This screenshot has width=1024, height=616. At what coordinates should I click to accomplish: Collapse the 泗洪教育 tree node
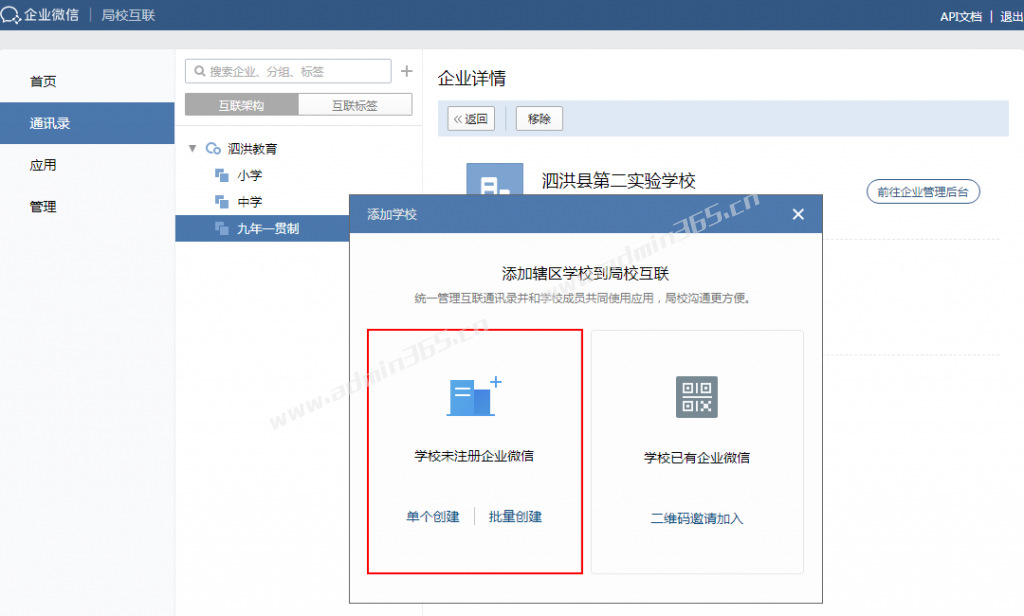pyautogui.click(x=193, y=149)
